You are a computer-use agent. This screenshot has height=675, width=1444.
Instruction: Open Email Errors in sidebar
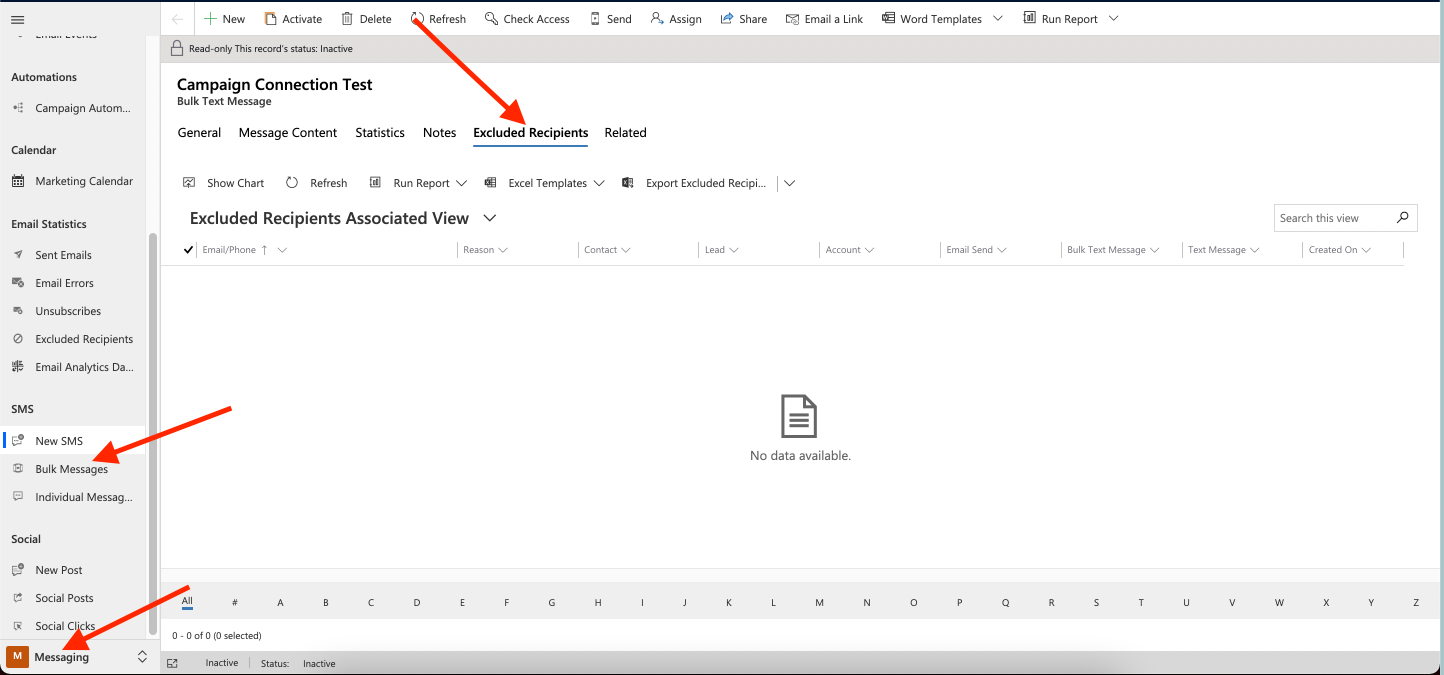pyautogui.click(x=73, y=283)
